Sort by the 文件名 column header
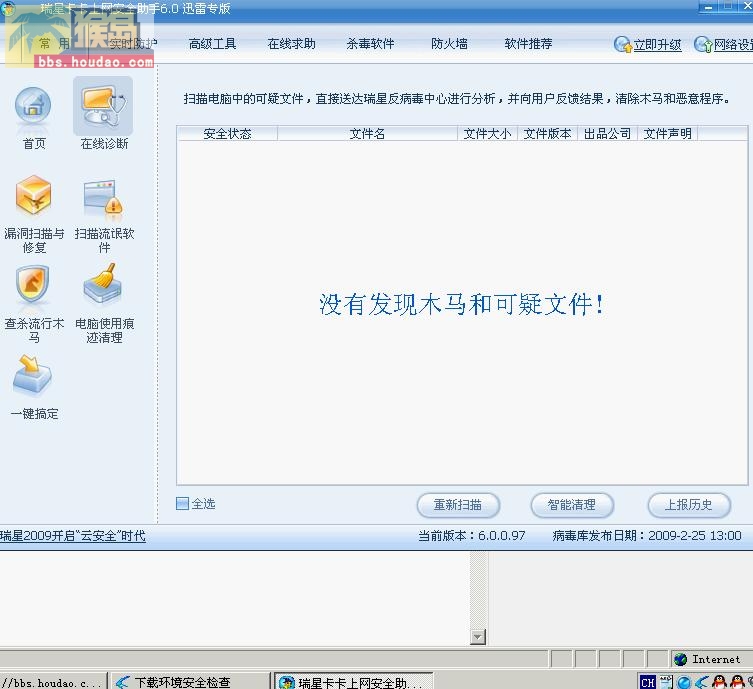This screenshot has width=753, height=689. click(367, 133)
